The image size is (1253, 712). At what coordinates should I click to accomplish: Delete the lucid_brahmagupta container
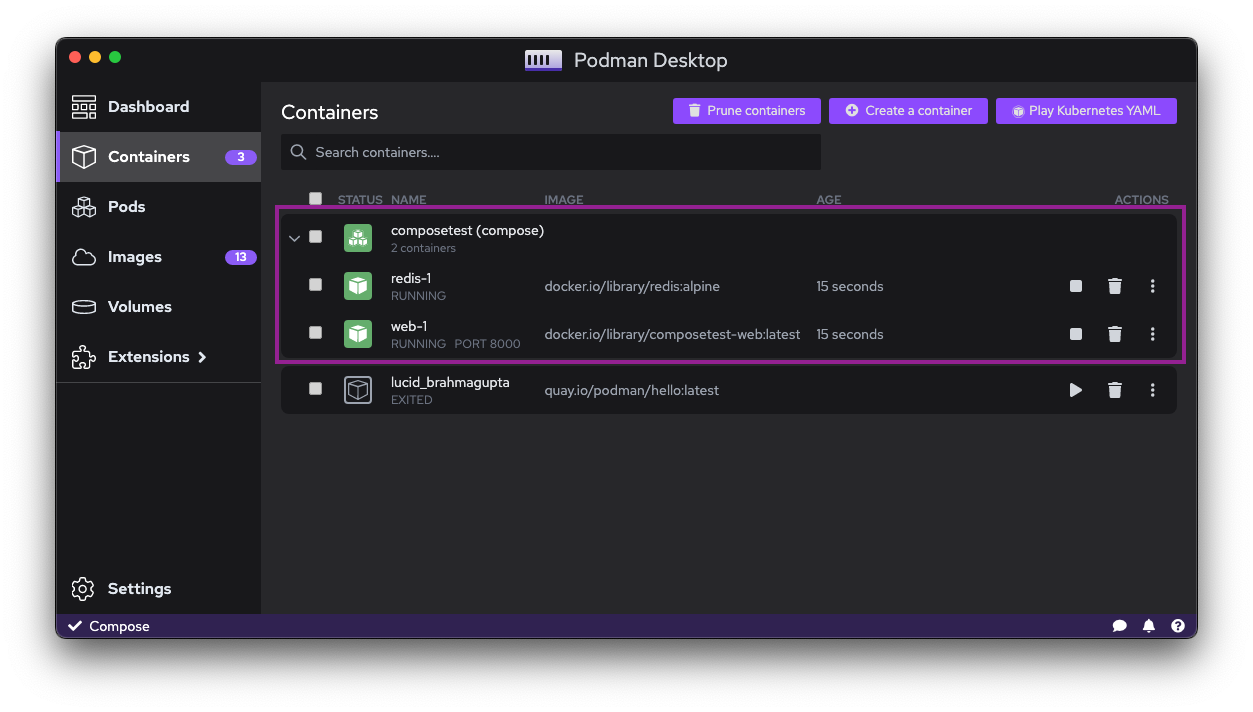point(1115,390)
